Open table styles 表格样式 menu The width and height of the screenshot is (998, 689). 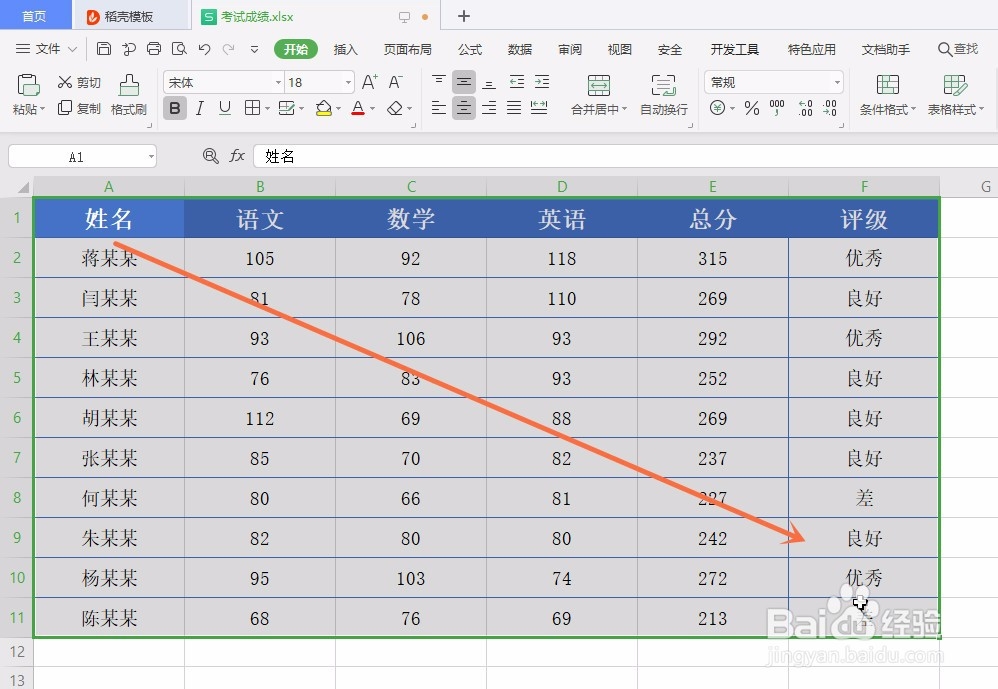pos(955,95)
